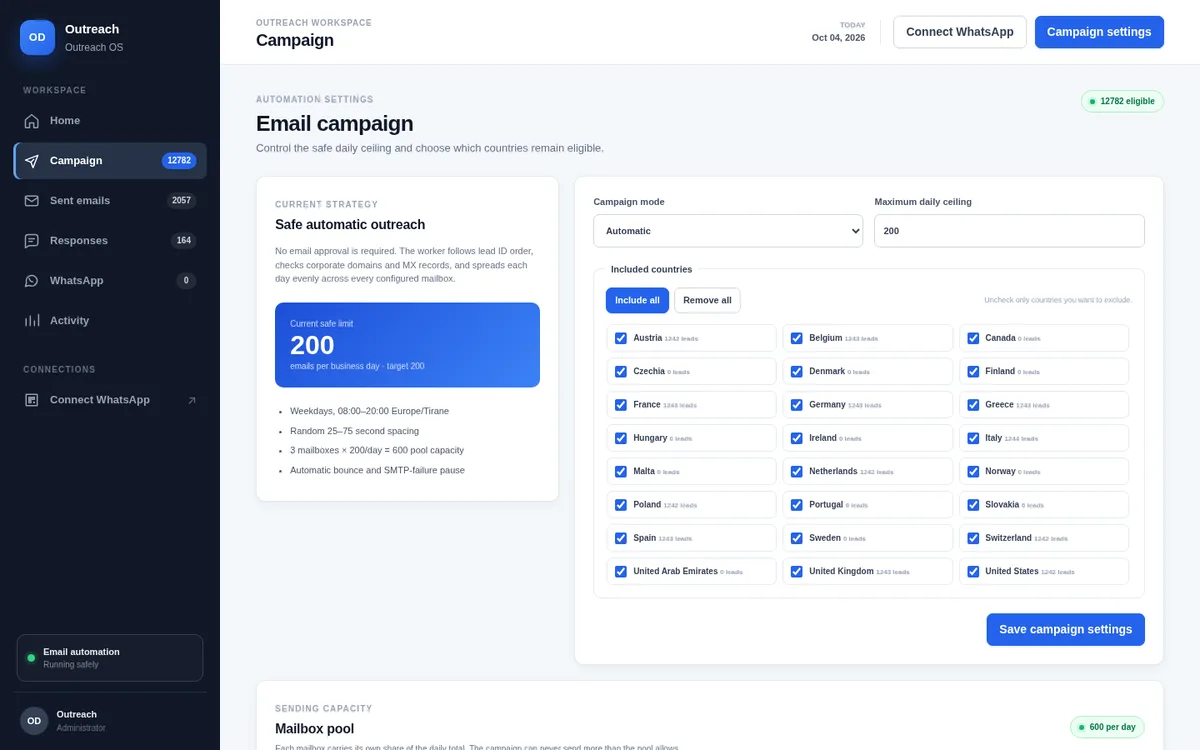This screenshot has height=750, width=1200.
Task: Toggle the Finland checkbox
Action: click(x=973, y=371)
